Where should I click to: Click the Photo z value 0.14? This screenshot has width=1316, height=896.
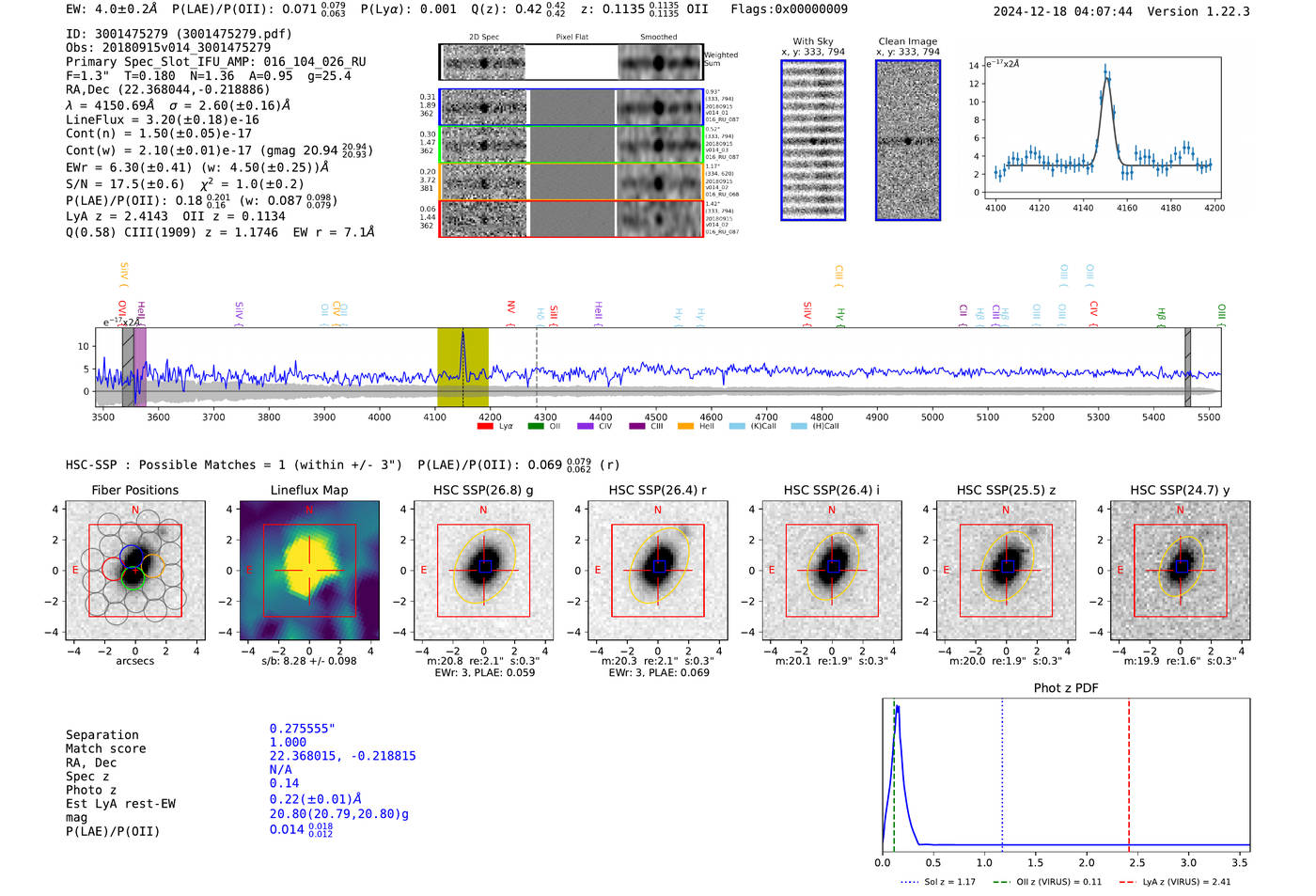tap(284, 783)
